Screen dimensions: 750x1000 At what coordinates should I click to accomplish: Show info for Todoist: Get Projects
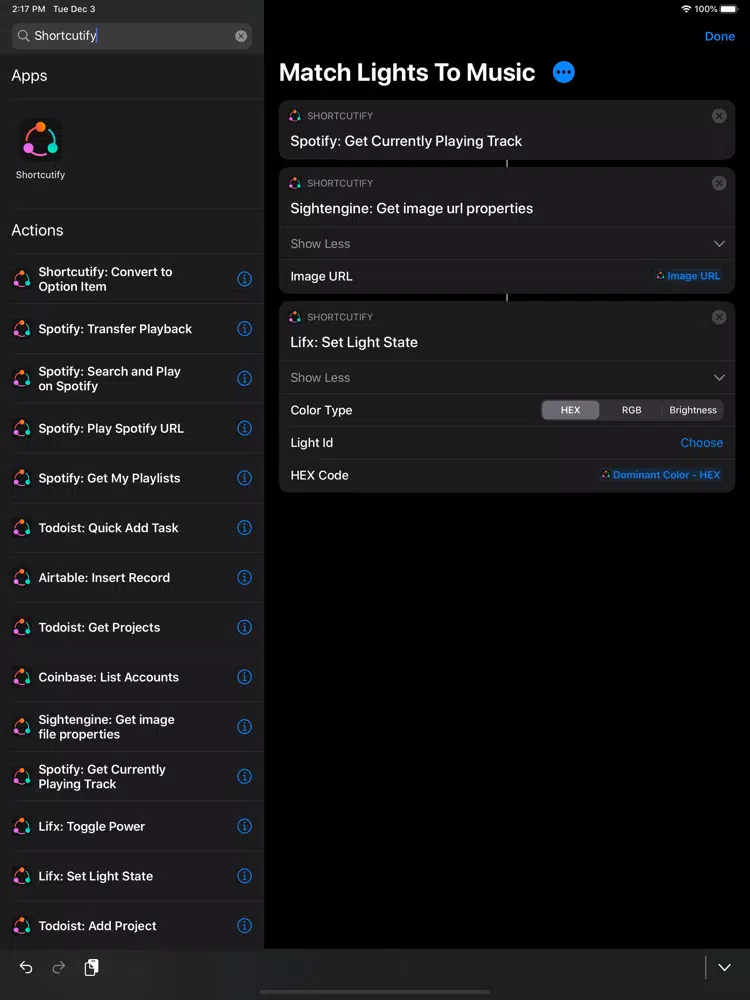click(x=244, y=627)
